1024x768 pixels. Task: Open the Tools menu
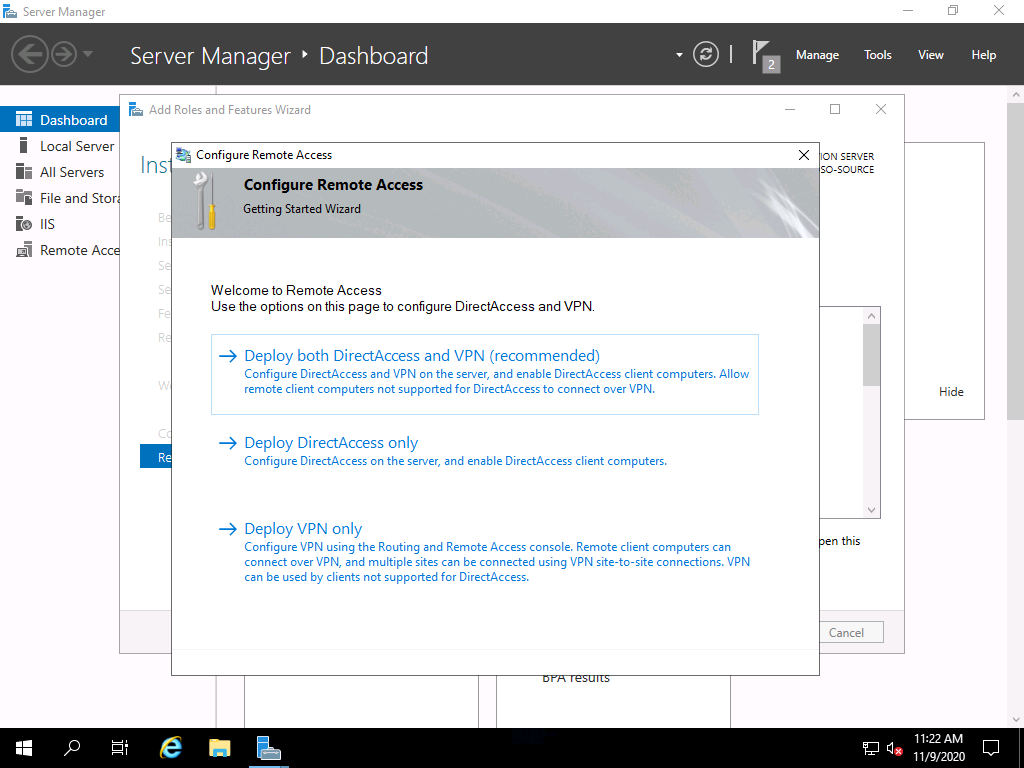pyautogui.click(x=878, y=55)
